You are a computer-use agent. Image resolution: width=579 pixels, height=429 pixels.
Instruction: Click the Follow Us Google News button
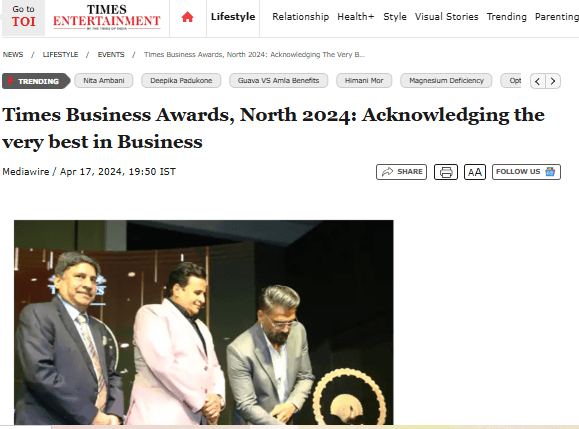[526, 172]
